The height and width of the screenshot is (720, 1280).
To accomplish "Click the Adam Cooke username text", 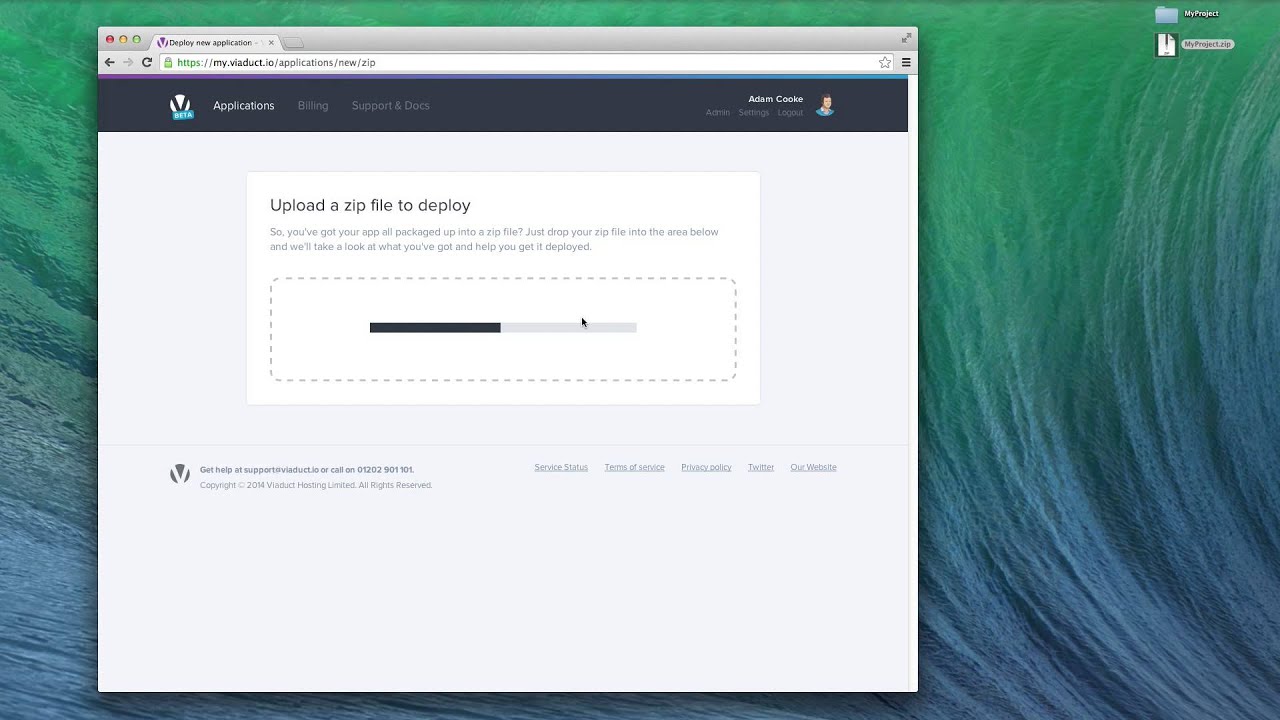I will 776,99.
